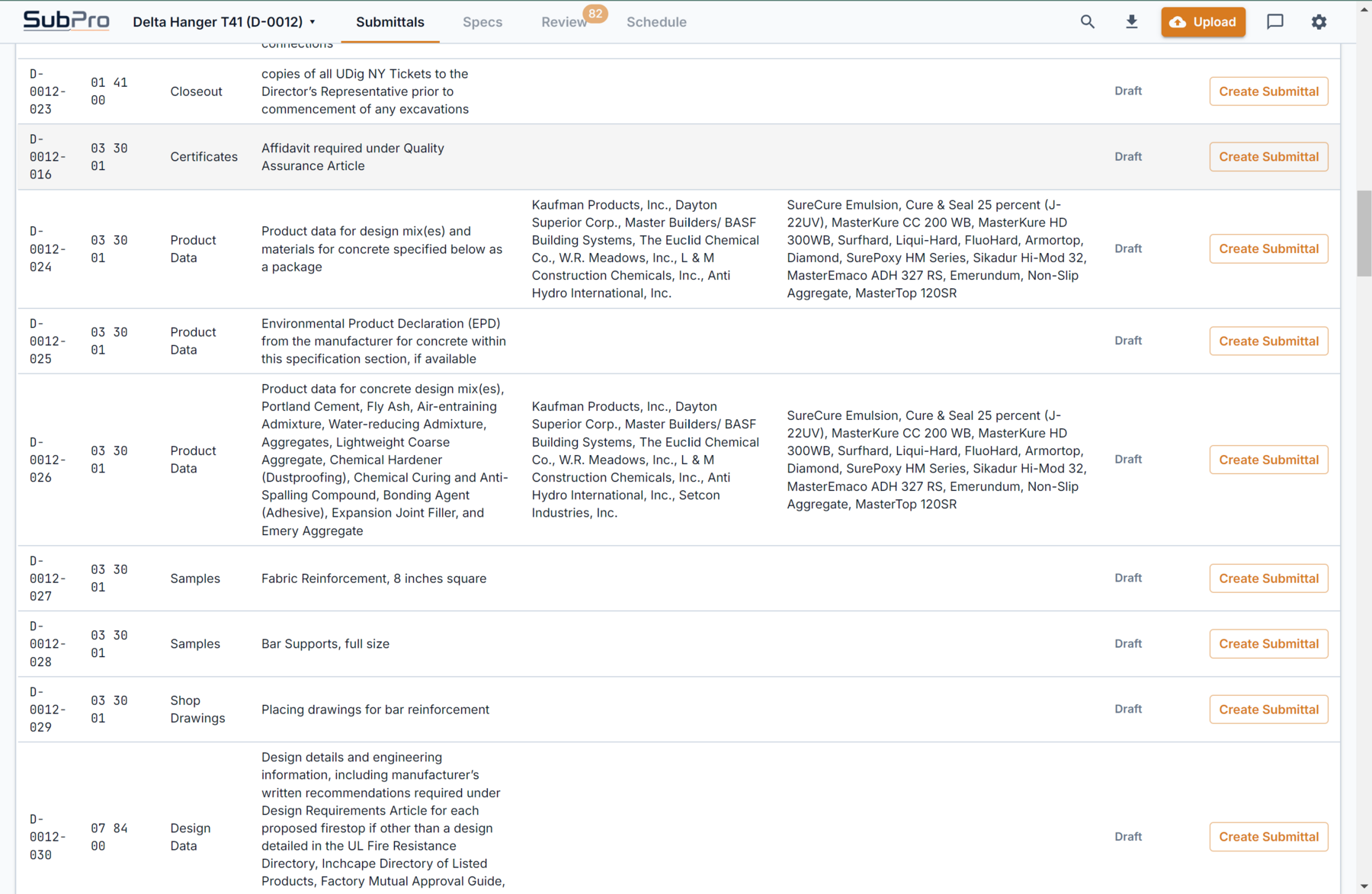Click 'Bar Supports, full size' description

click(x=325, y=644)
